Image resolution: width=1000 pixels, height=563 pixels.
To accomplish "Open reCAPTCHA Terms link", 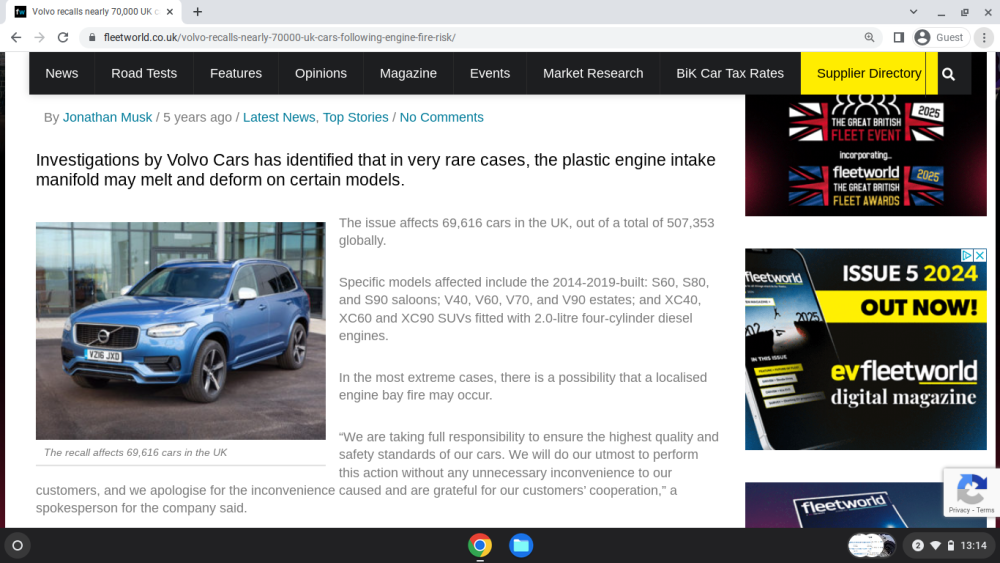I will [x=985, y=510].
